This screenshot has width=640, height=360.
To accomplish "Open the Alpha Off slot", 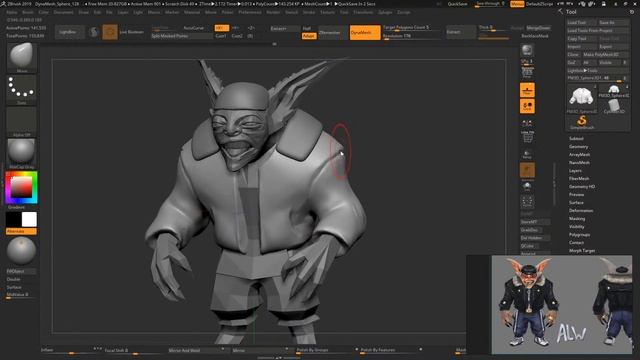I will tap(22, 122).
